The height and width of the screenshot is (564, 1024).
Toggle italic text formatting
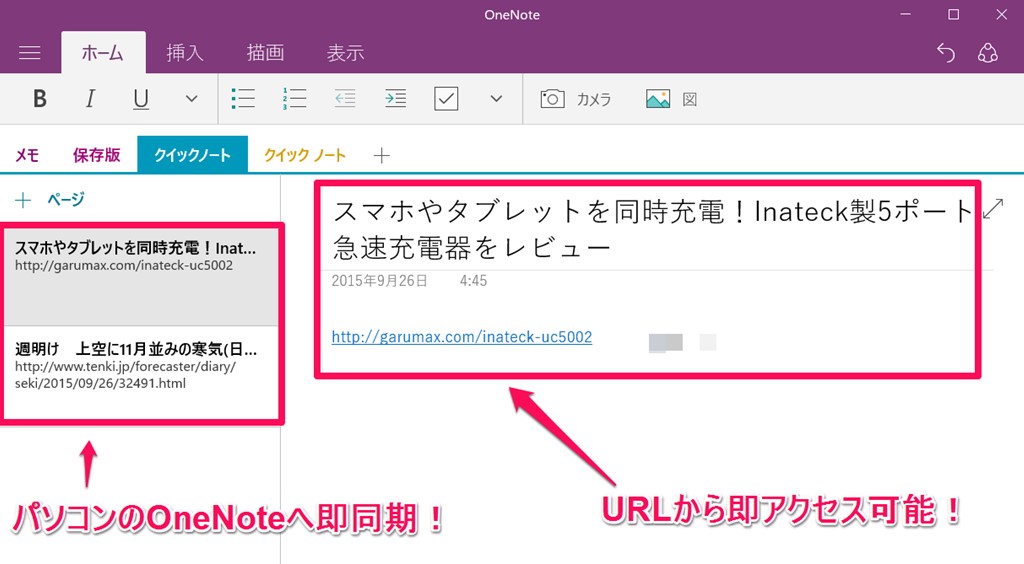point(90,99)
